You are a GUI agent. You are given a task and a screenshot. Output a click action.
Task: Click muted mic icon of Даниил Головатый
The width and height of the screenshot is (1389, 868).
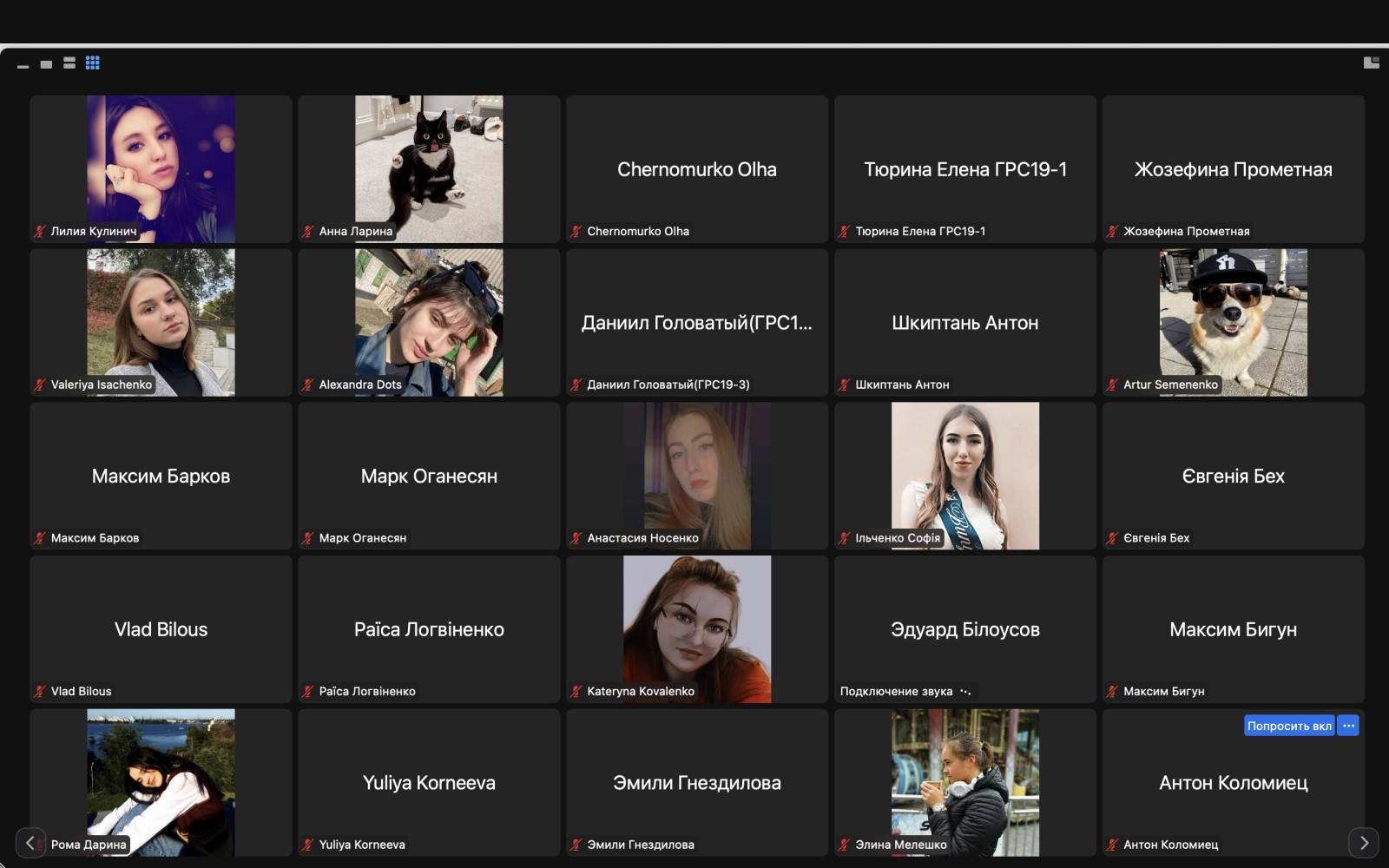(x=576, y=385)
